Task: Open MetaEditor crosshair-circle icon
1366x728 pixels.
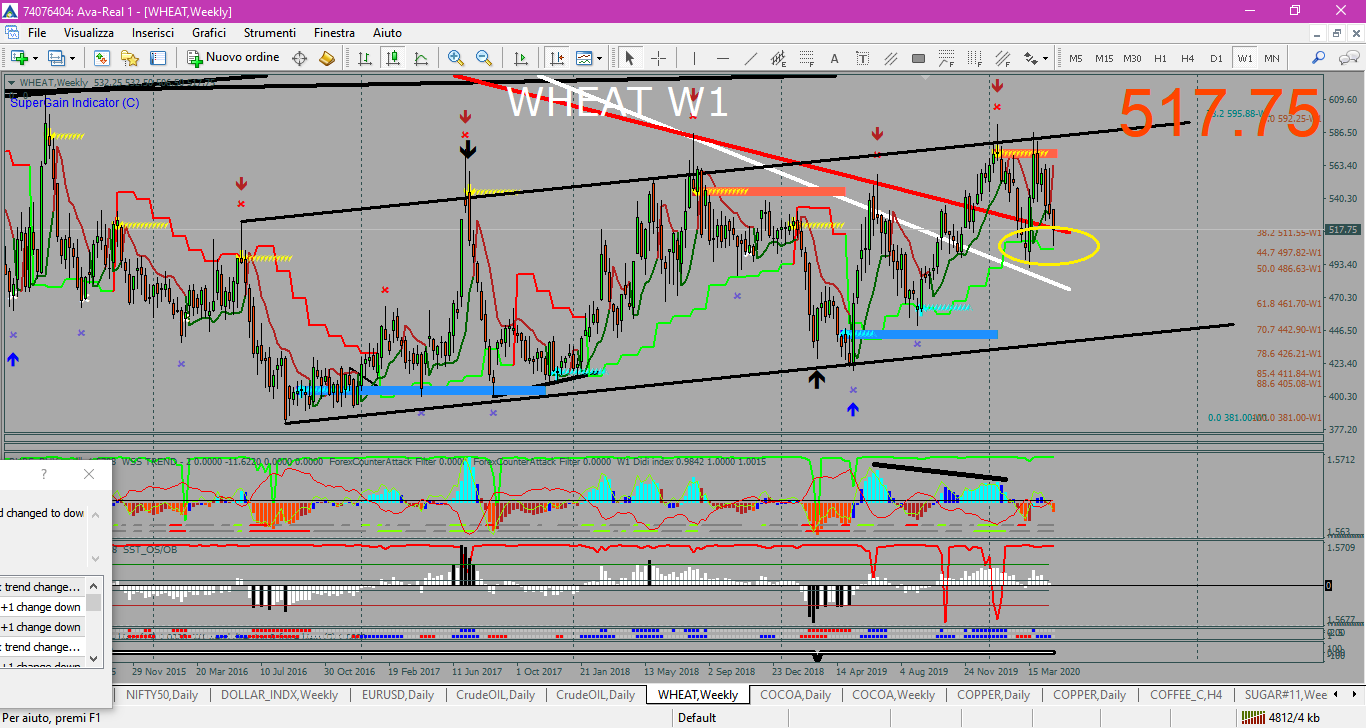Action: tap(299, 58)
